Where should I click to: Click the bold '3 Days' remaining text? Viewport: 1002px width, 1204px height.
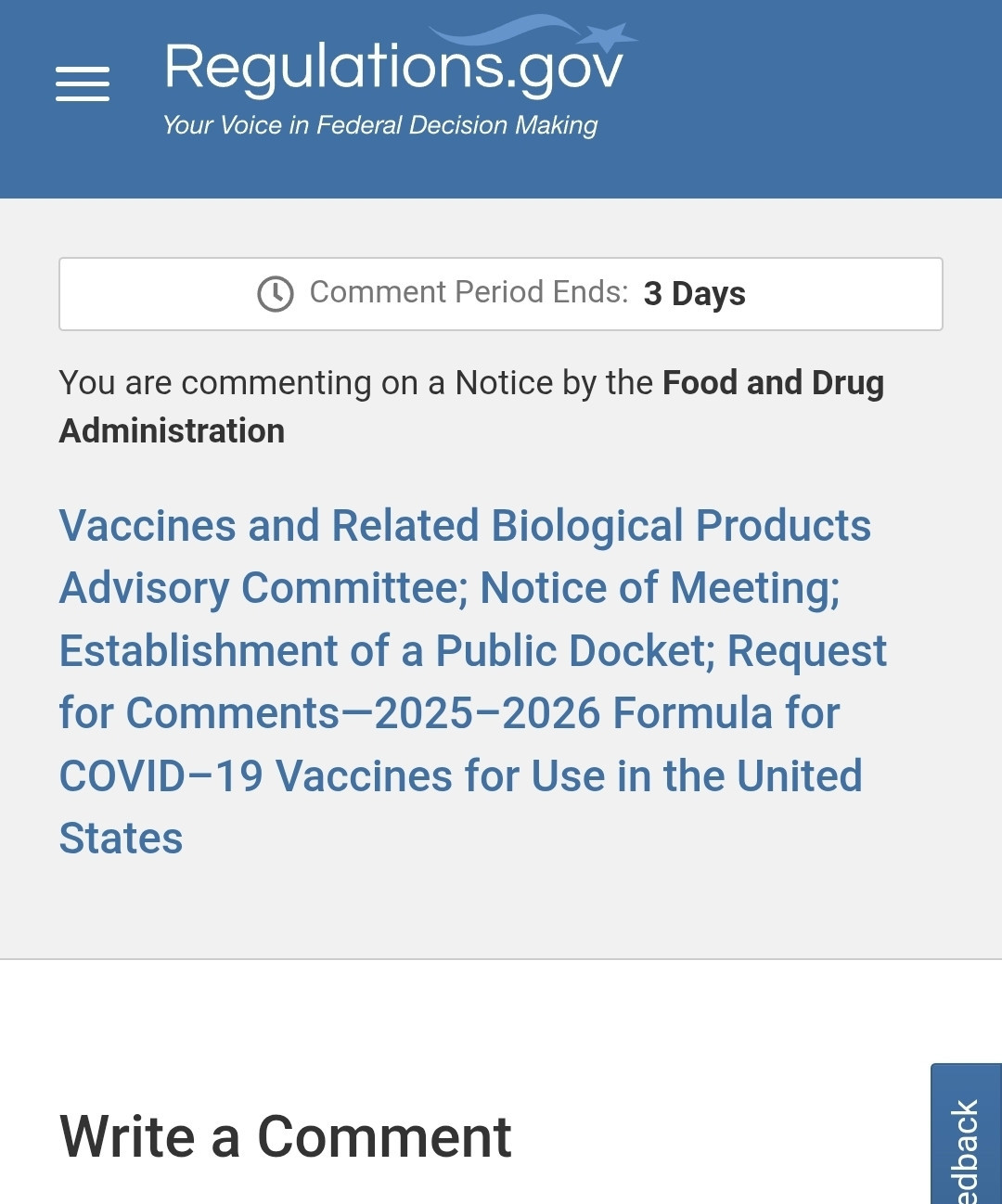695,293
